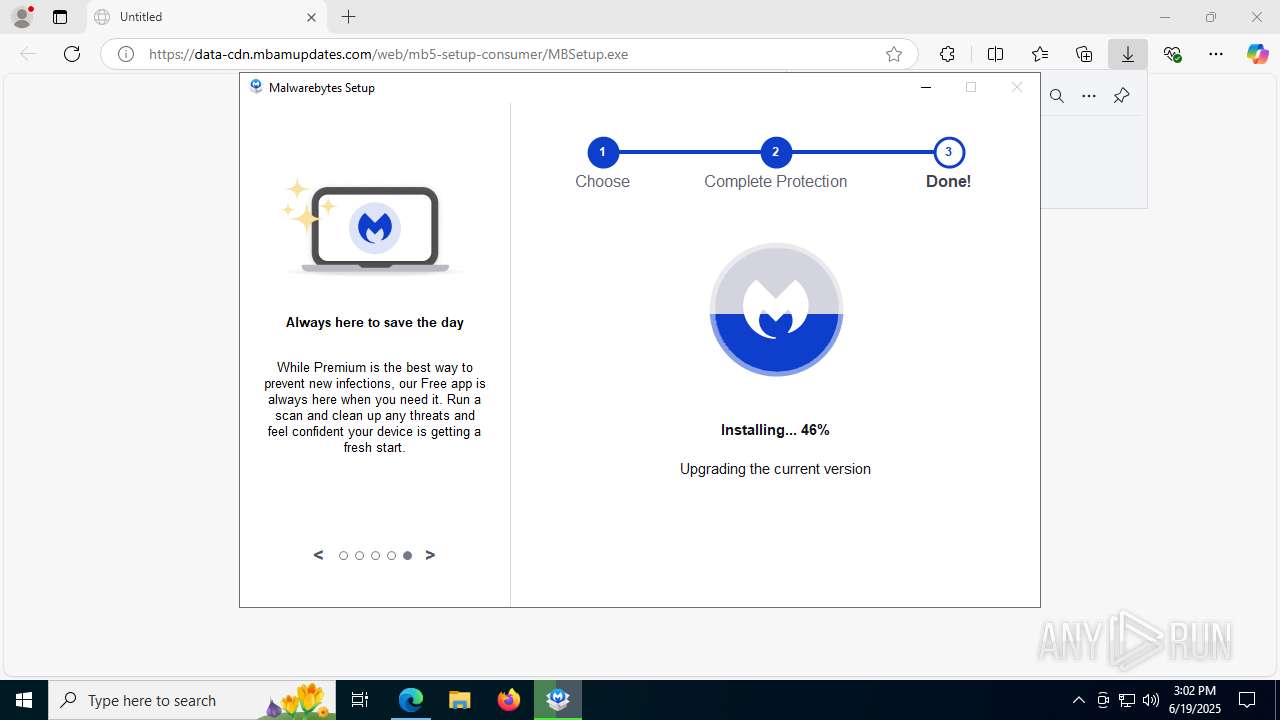This screenshot has height=720, width=1280.
Task: Open Copilot sidebar
Action: (1258, 54)
